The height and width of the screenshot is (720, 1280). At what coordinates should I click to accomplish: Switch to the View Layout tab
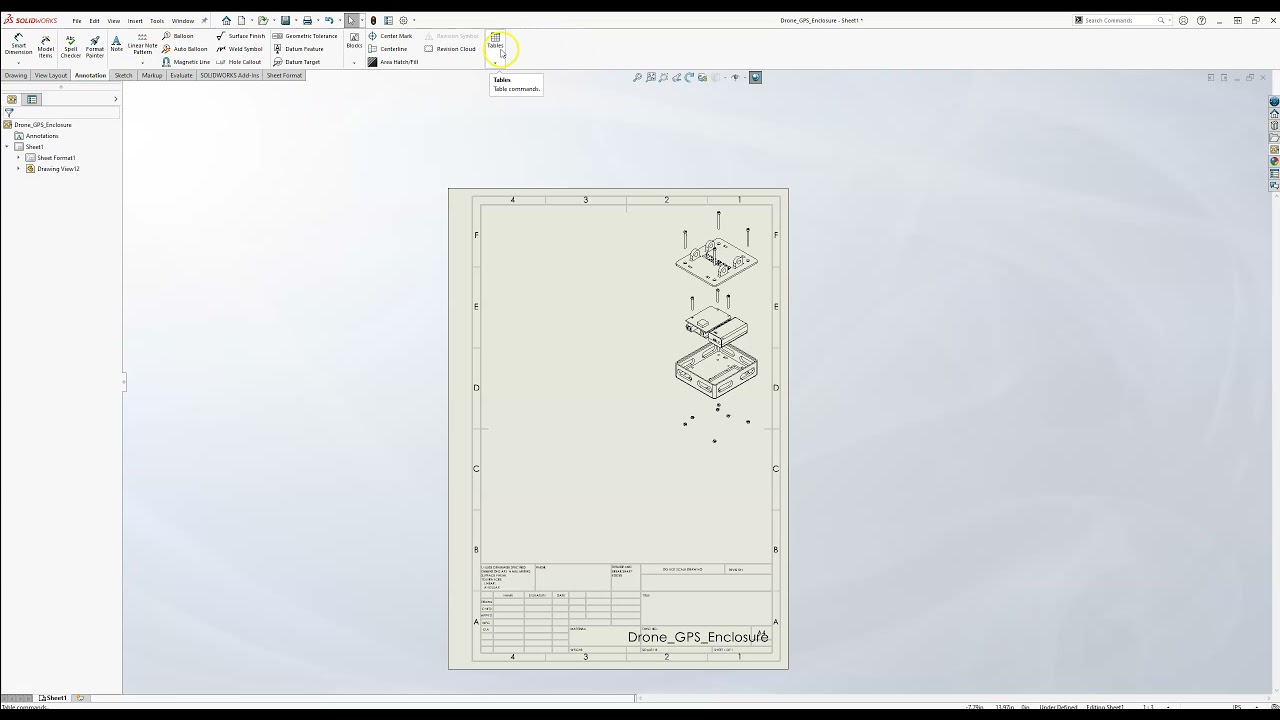(x=50, y=75)
